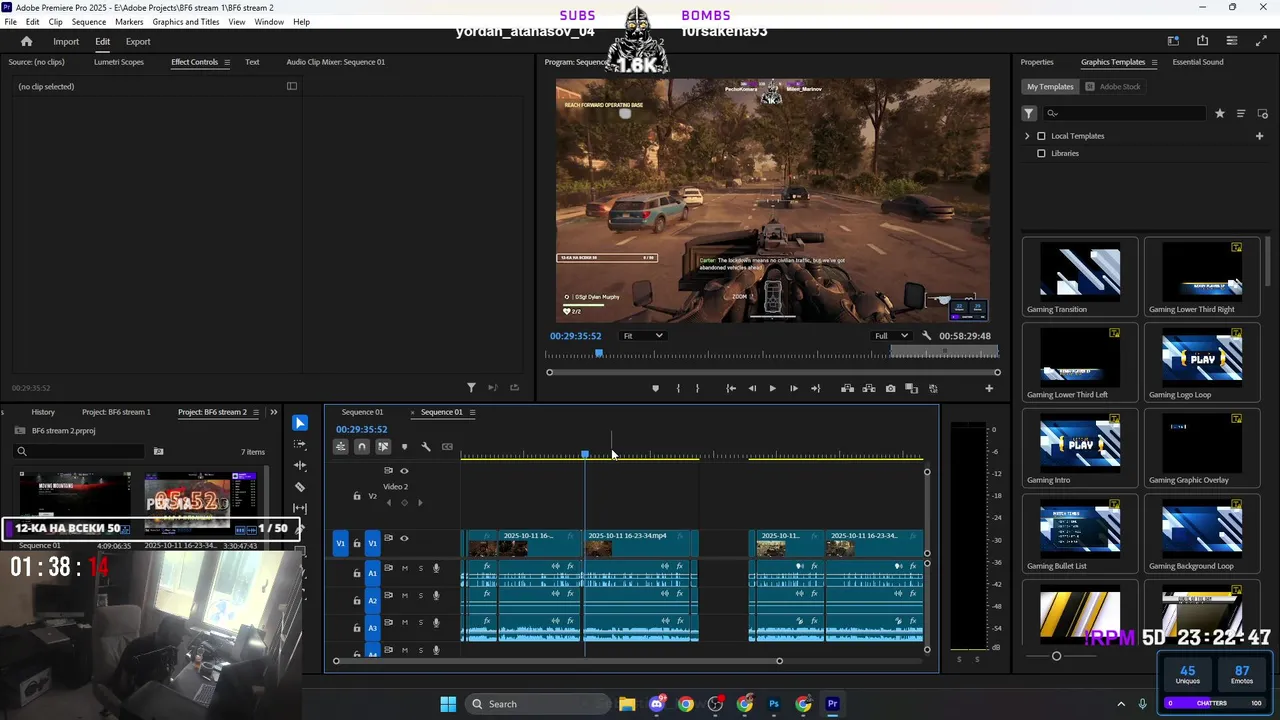Click the Lift button

847,388
